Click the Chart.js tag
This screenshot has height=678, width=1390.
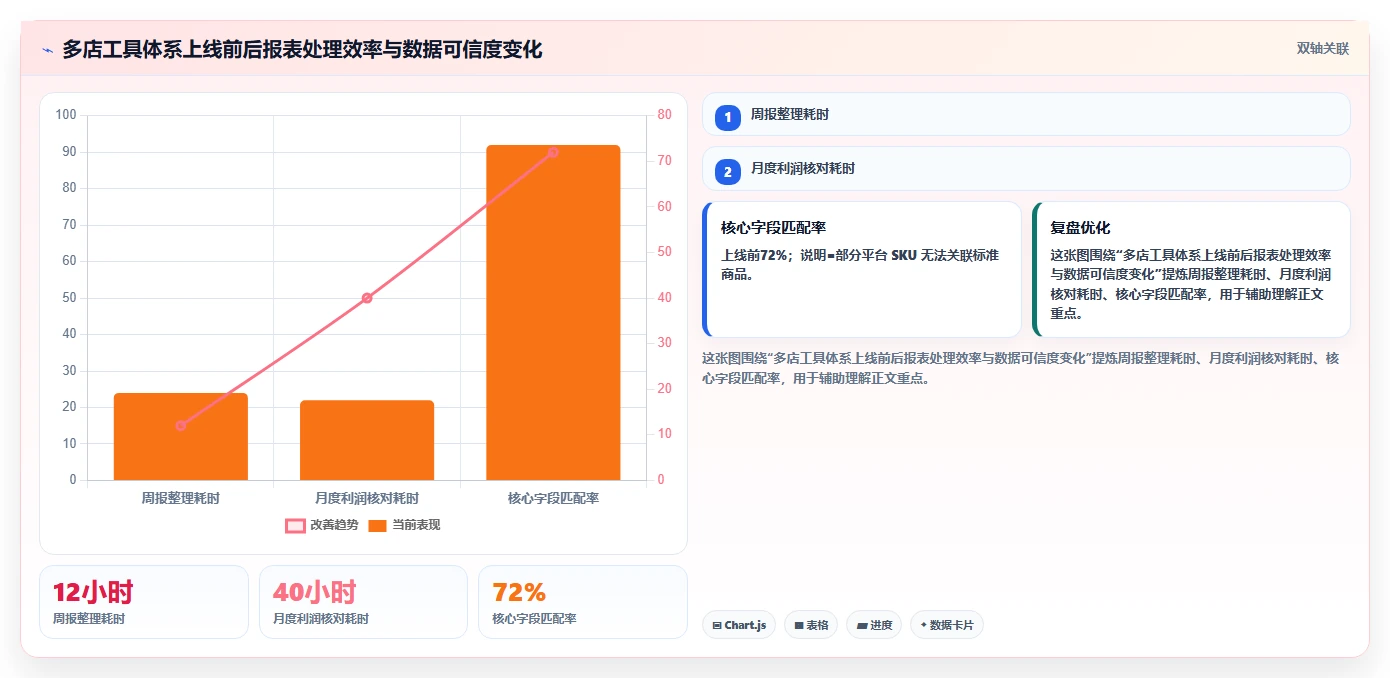pos(739,625)
